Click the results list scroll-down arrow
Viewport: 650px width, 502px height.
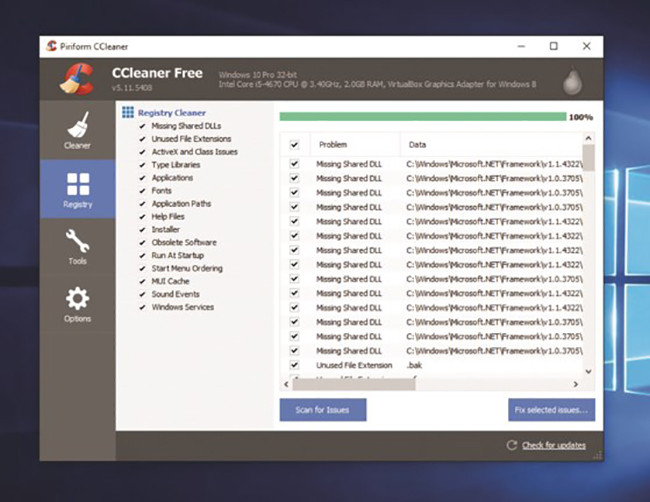(588, 371)
